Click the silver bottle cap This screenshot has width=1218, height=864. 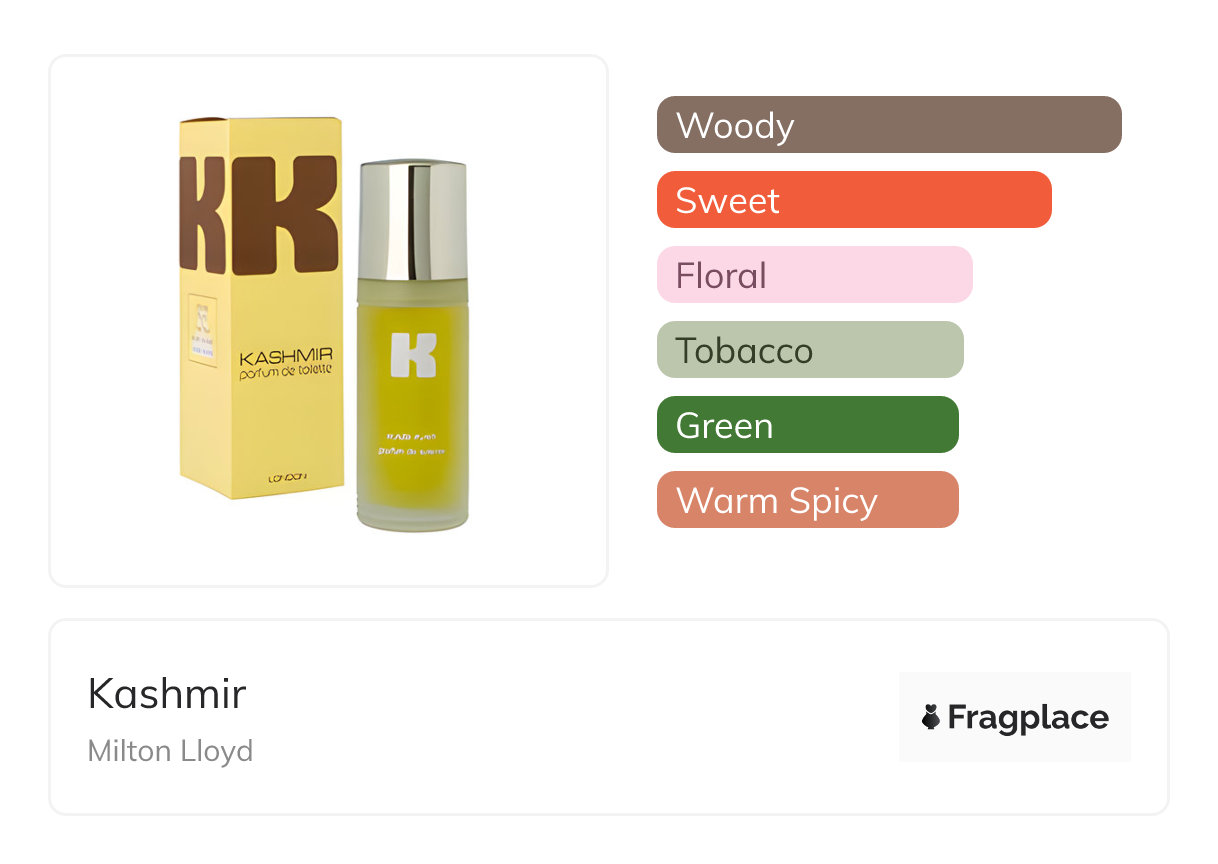[412, 220]
